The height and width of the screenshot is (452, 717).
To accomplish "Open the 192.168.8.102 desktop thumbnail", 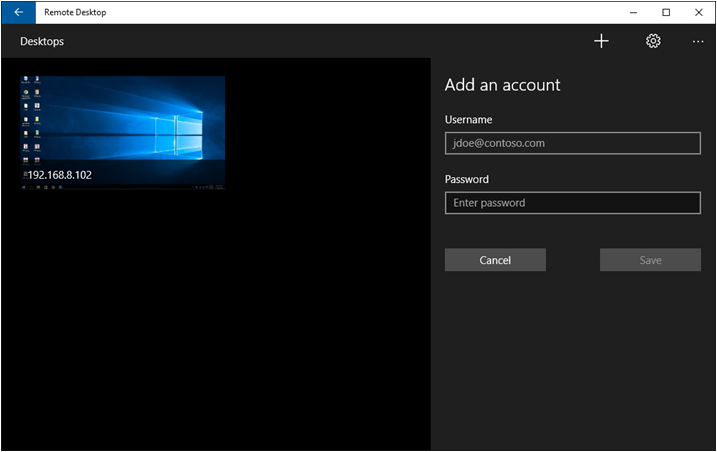I will click(123, 132).
